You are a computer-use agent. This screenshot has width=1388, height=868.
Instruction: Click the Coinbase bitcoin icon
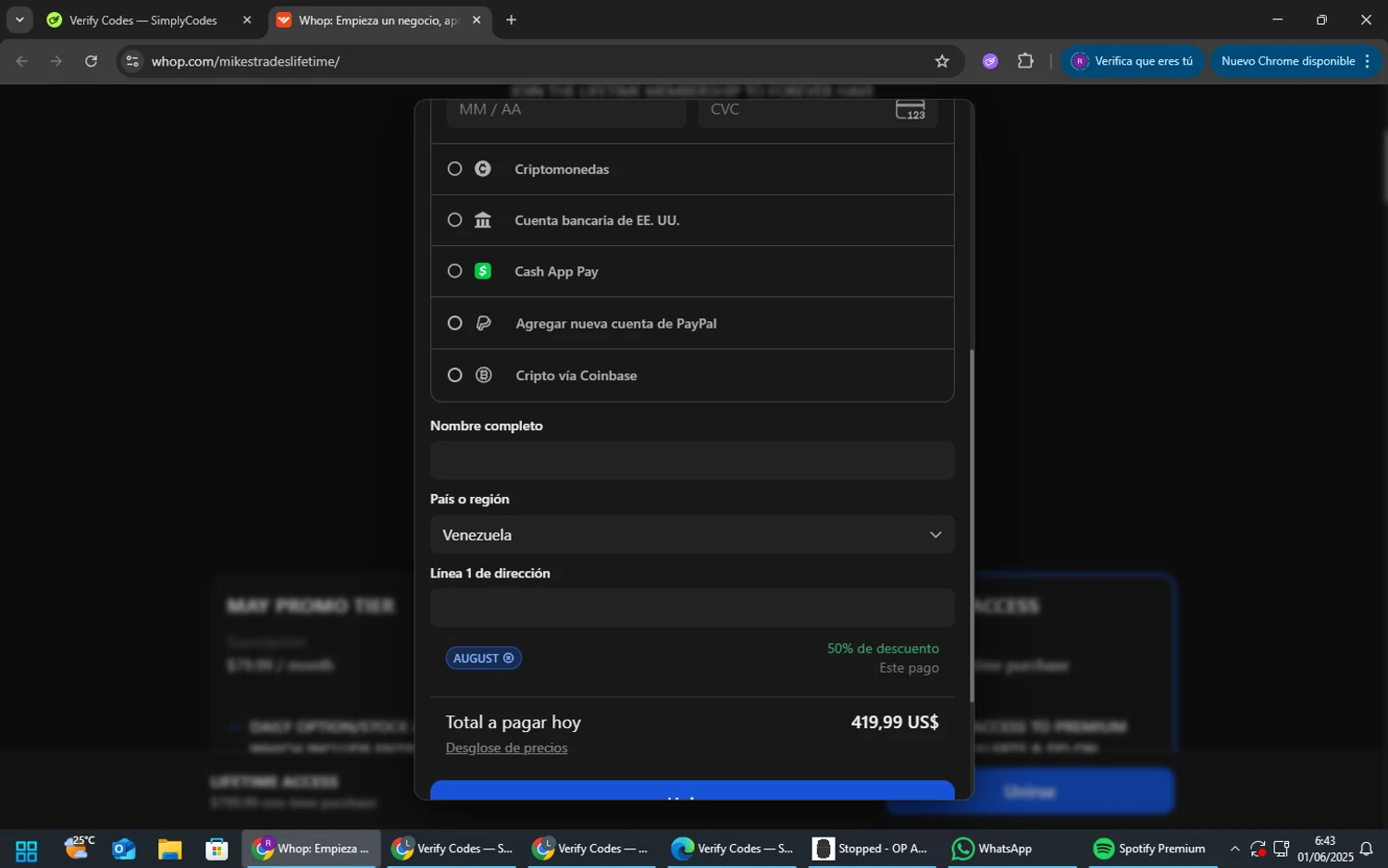483,375
